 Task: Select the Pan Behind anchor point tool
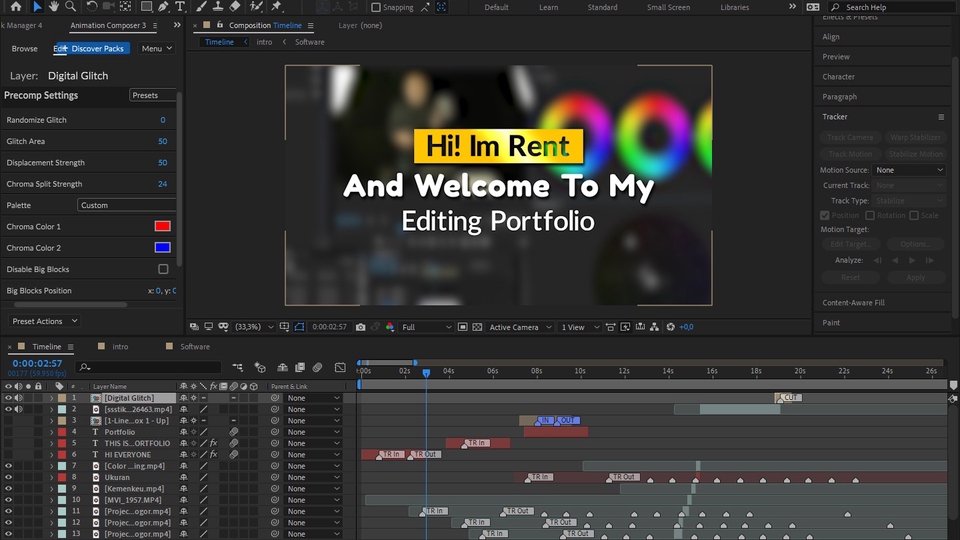coord(126,6)
